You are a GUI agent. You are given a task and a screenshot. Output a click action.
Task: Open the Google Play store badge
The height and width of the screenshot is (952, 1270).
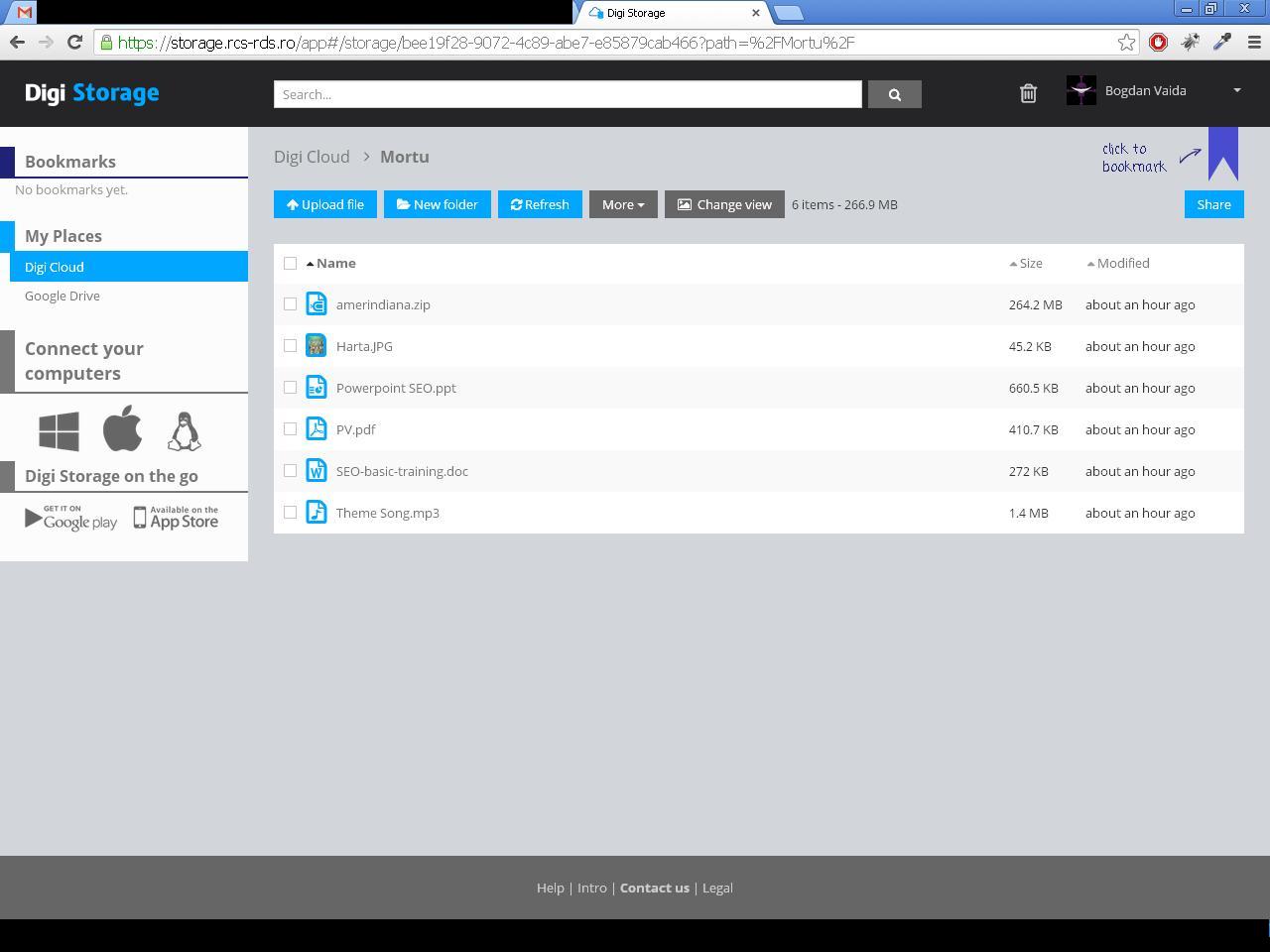pyautogui.click(x=71, y=518)
